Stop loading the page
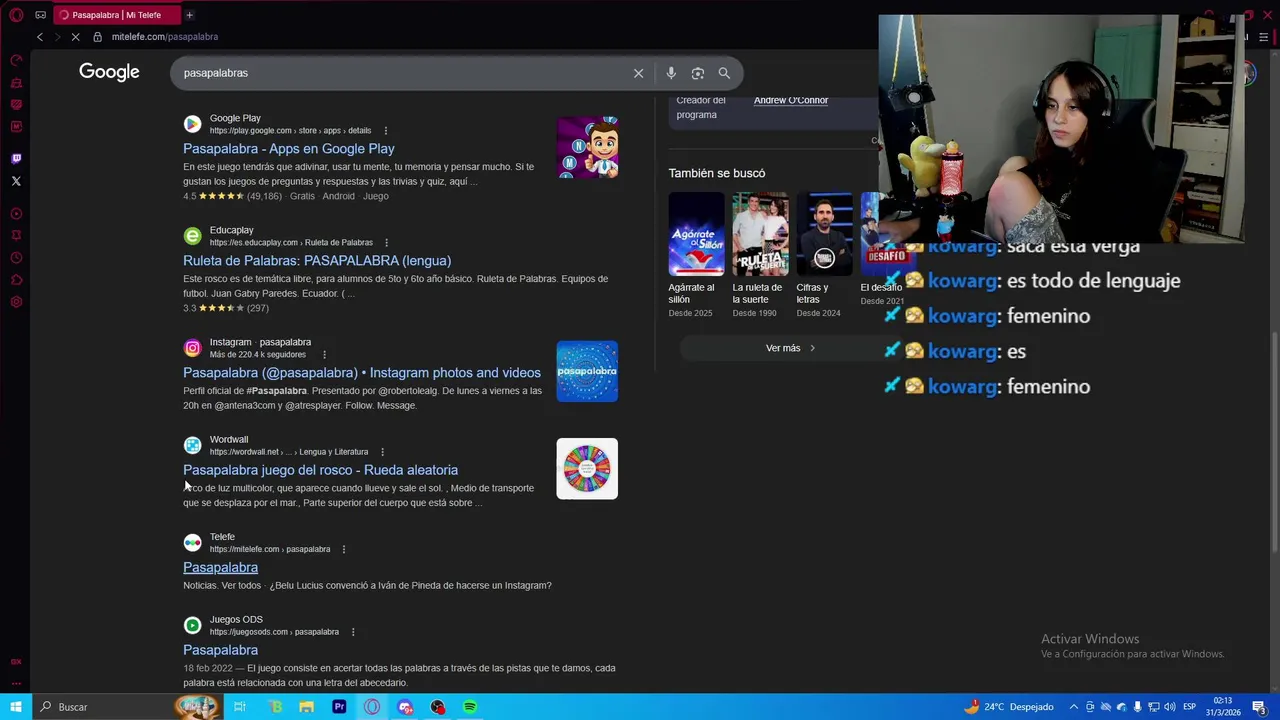 click(x=75, y=37)
